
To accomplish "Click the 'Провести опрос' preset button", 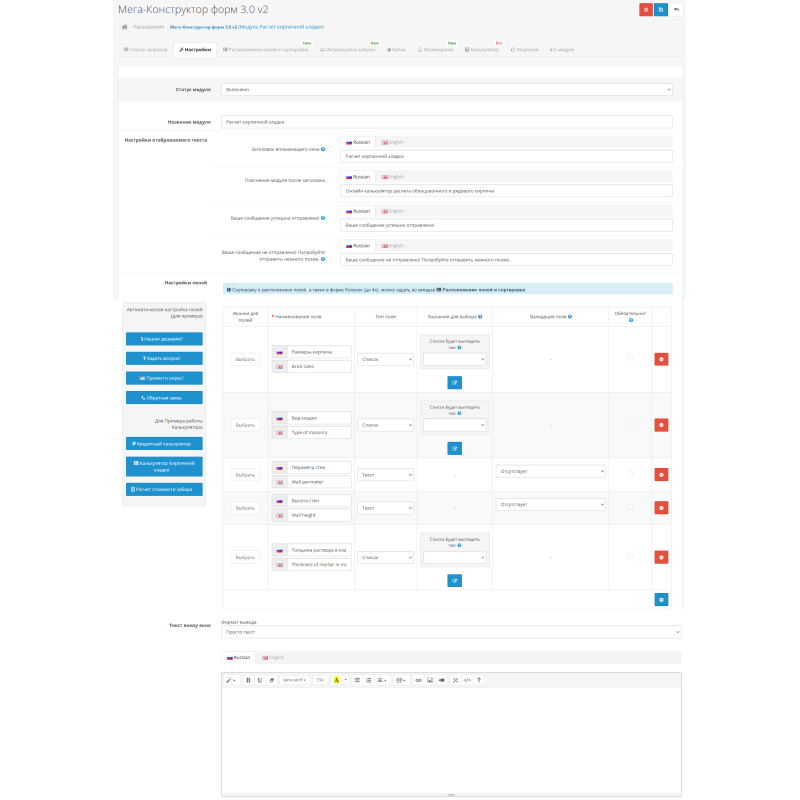I will [x=164, y=378].
